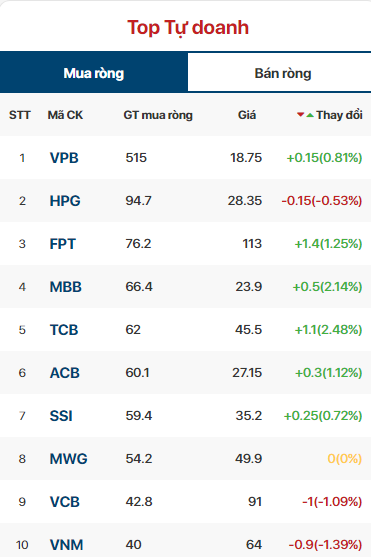Click the Mã CK column header
371x557 pixels.
click(65, 115)
